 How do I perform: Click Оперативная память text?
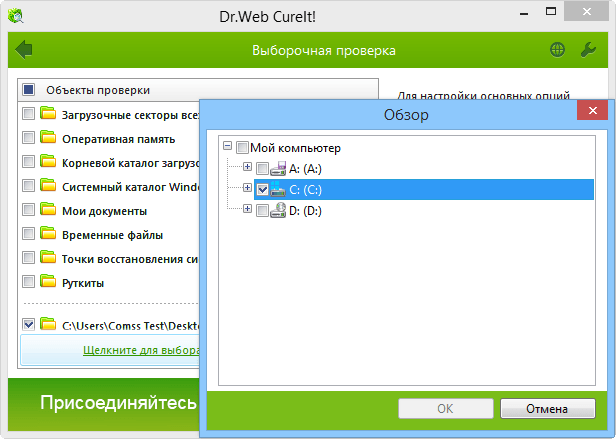tap(118, 139)
